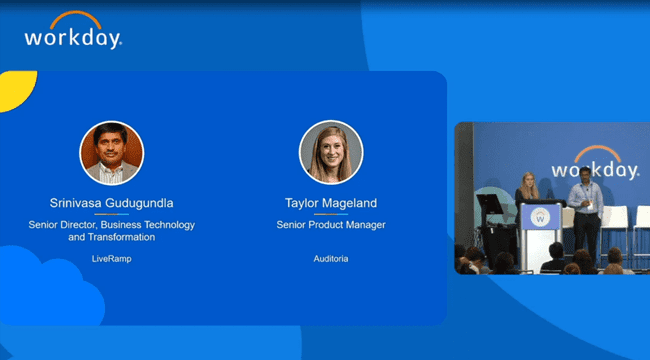This screenshot has height=360, width=650.
Task: Select Taylor Mageland's profile photo
Action: (331, 152)
